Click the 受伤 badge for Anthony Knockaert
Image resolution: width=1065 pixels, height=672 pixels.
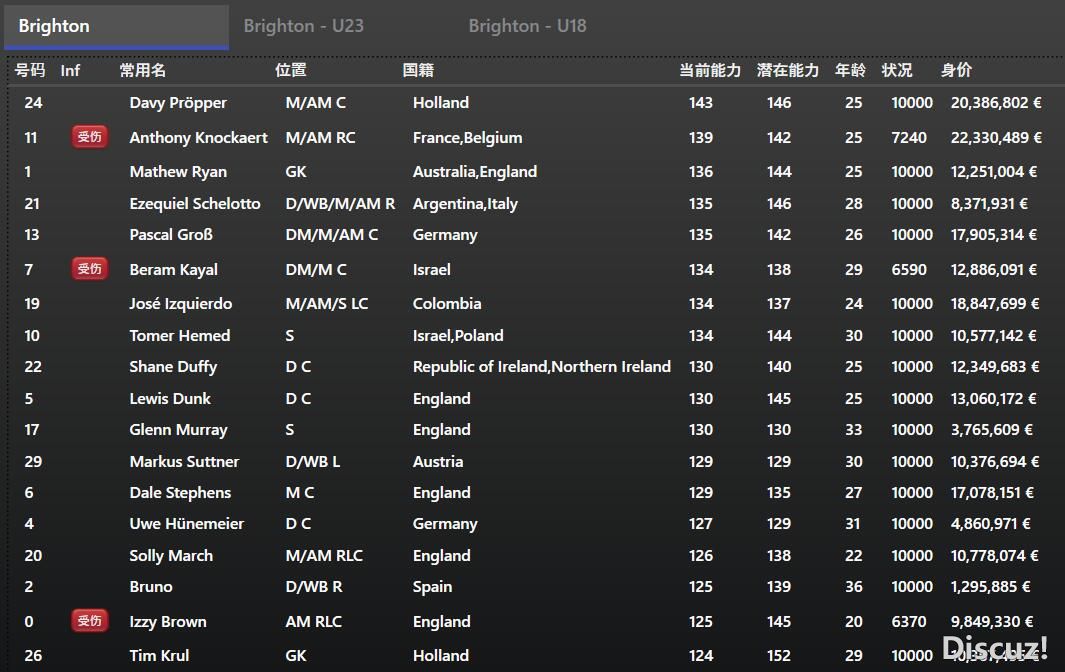[90, 137]
